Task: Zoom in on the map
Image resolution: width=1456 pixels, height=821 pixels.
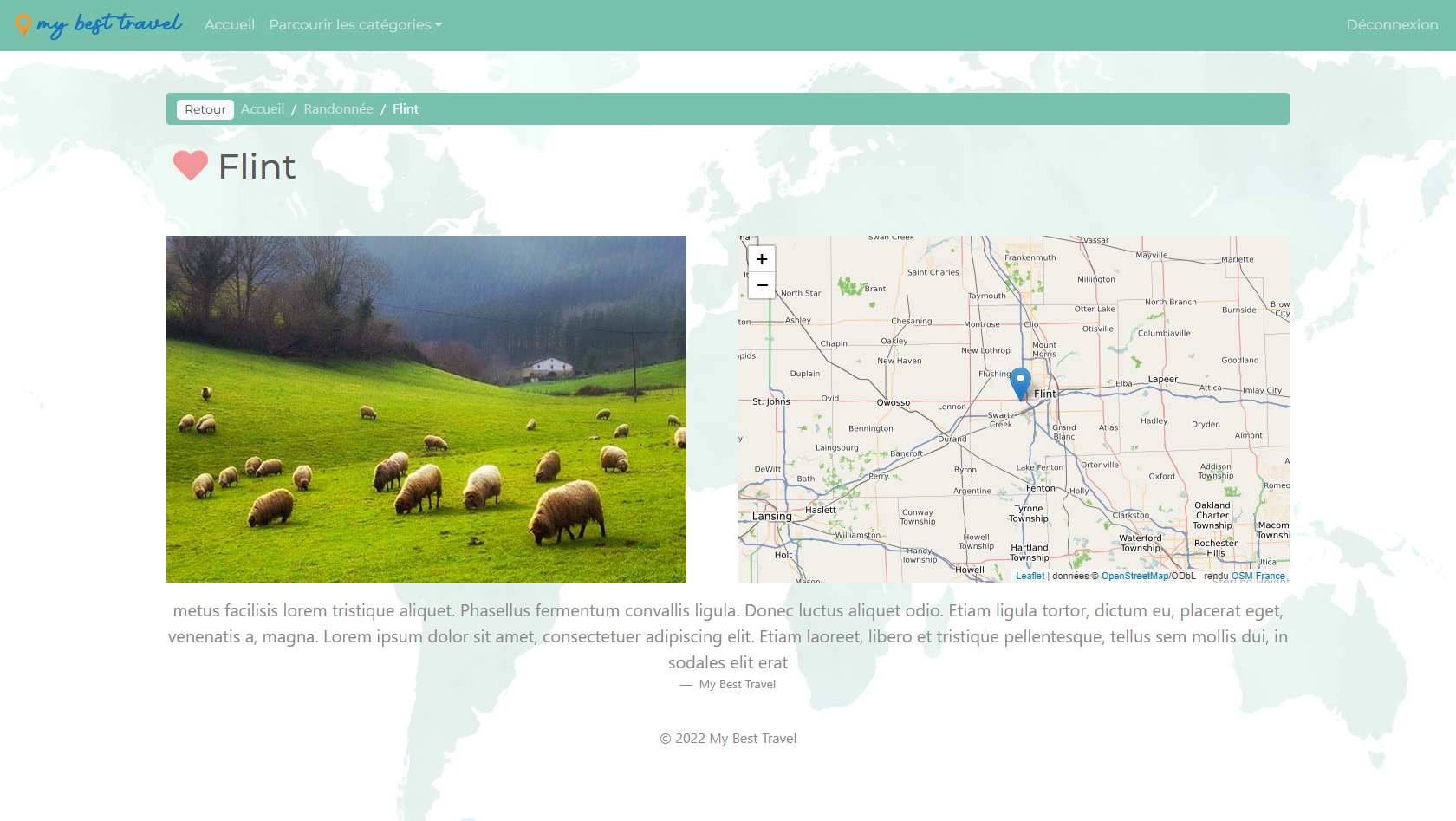Action: (762, 259)
